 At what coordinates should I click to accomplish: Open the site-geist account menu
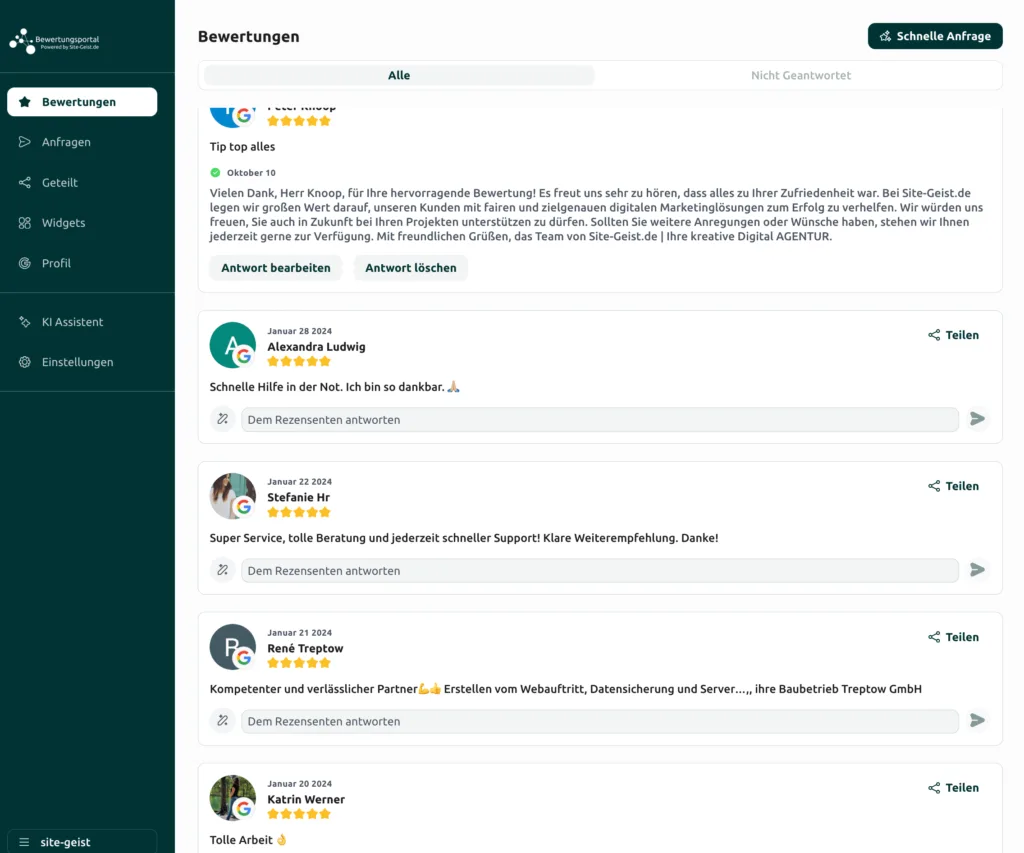tap(82, 842)
